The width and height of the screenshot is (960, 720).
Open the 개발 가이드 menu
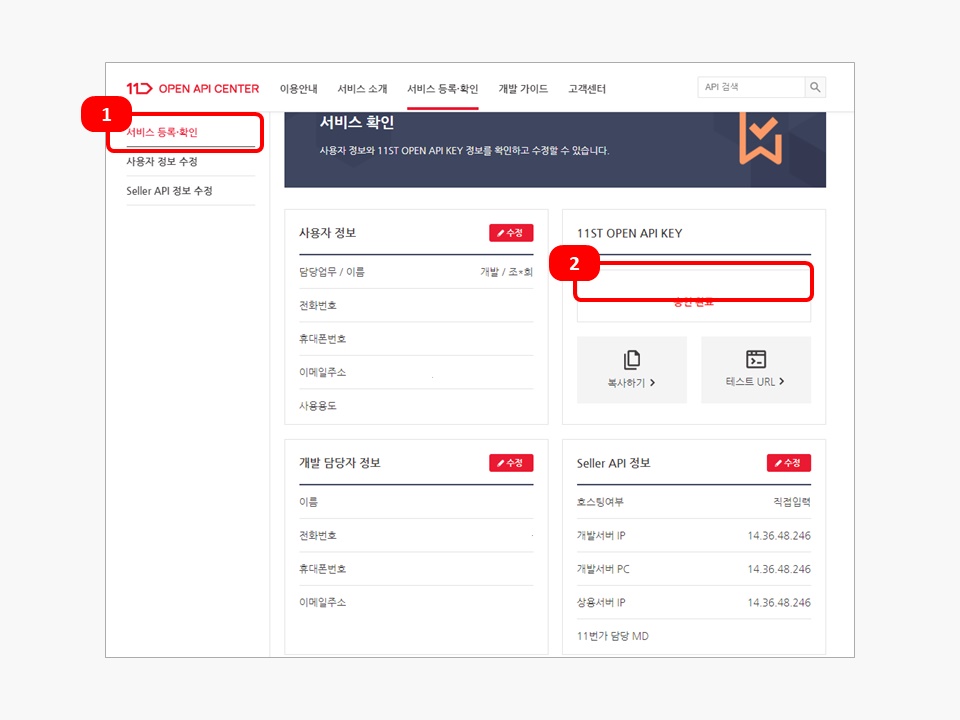(x=523, y=89)
